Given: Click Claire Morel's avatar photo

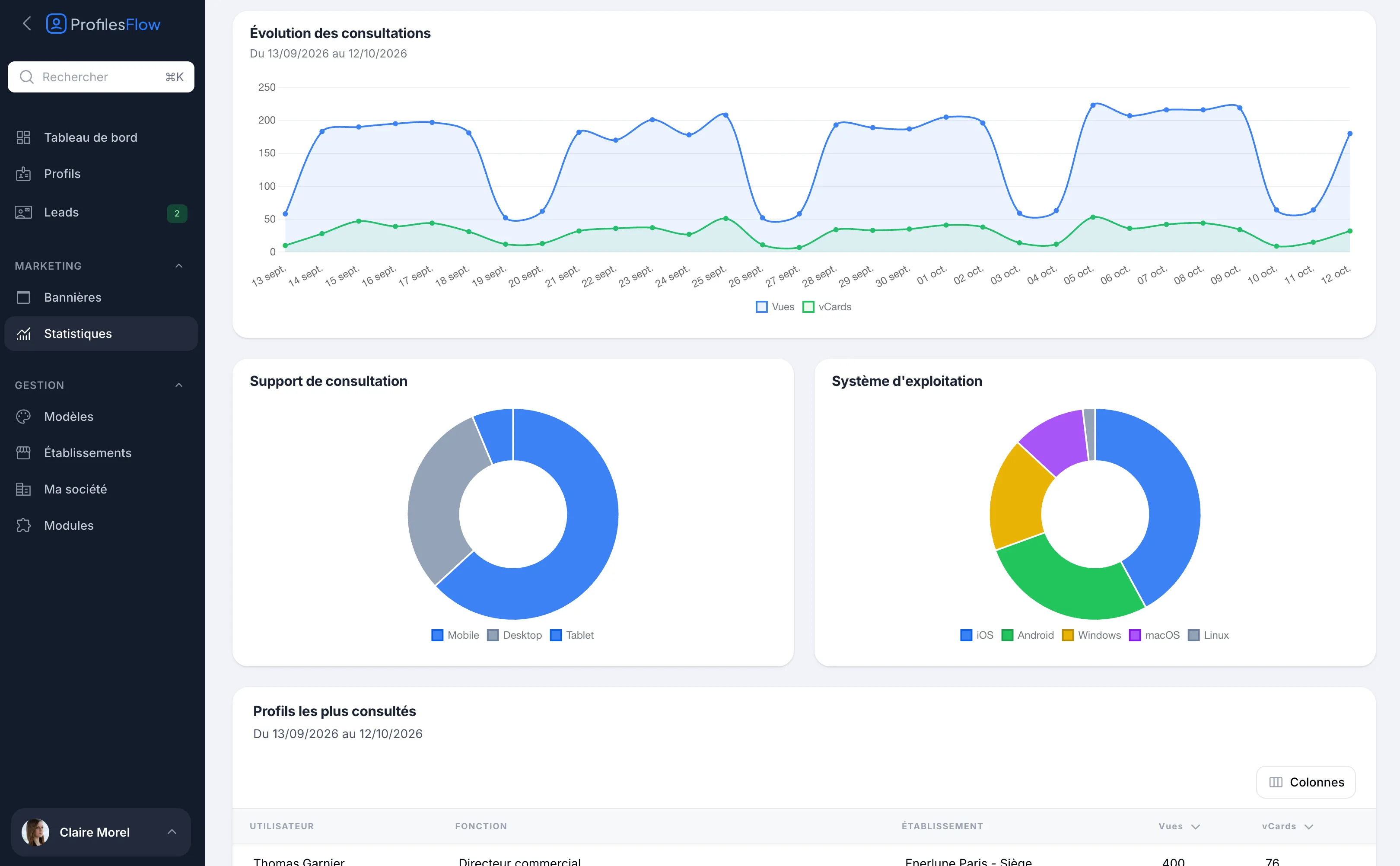Looking at the screenshot, I should click(35, 832).
